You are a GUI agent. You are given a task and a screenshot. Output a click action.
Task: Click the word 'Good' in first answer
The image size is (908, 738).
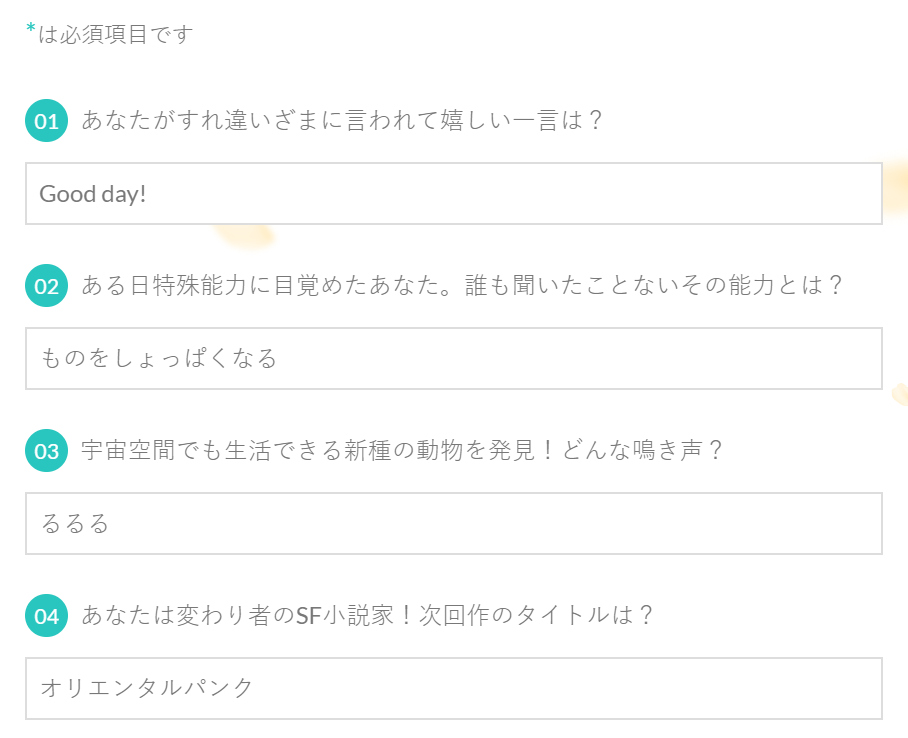[67, 194]
